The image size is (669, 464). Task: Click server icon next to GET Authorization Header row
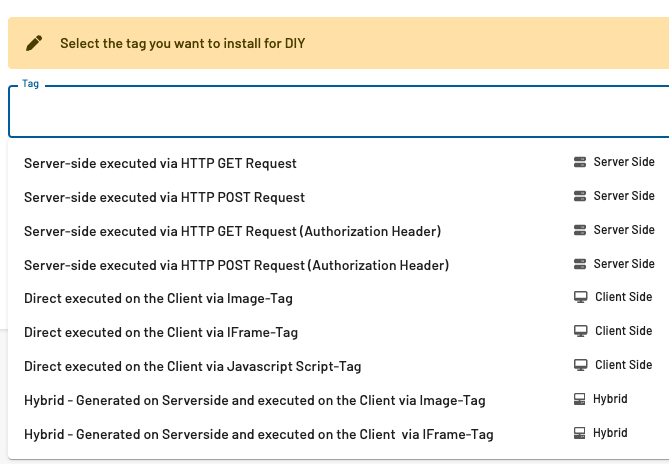tap(580, 230)
